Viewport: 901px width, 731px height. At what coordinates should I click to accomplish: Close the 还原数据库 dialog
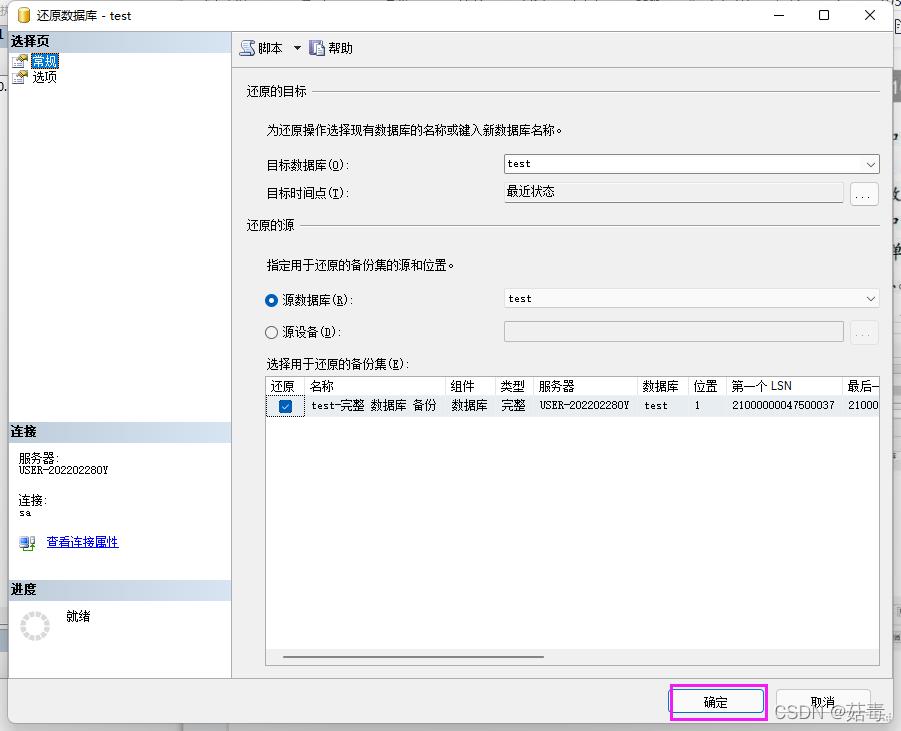[870, 15]
